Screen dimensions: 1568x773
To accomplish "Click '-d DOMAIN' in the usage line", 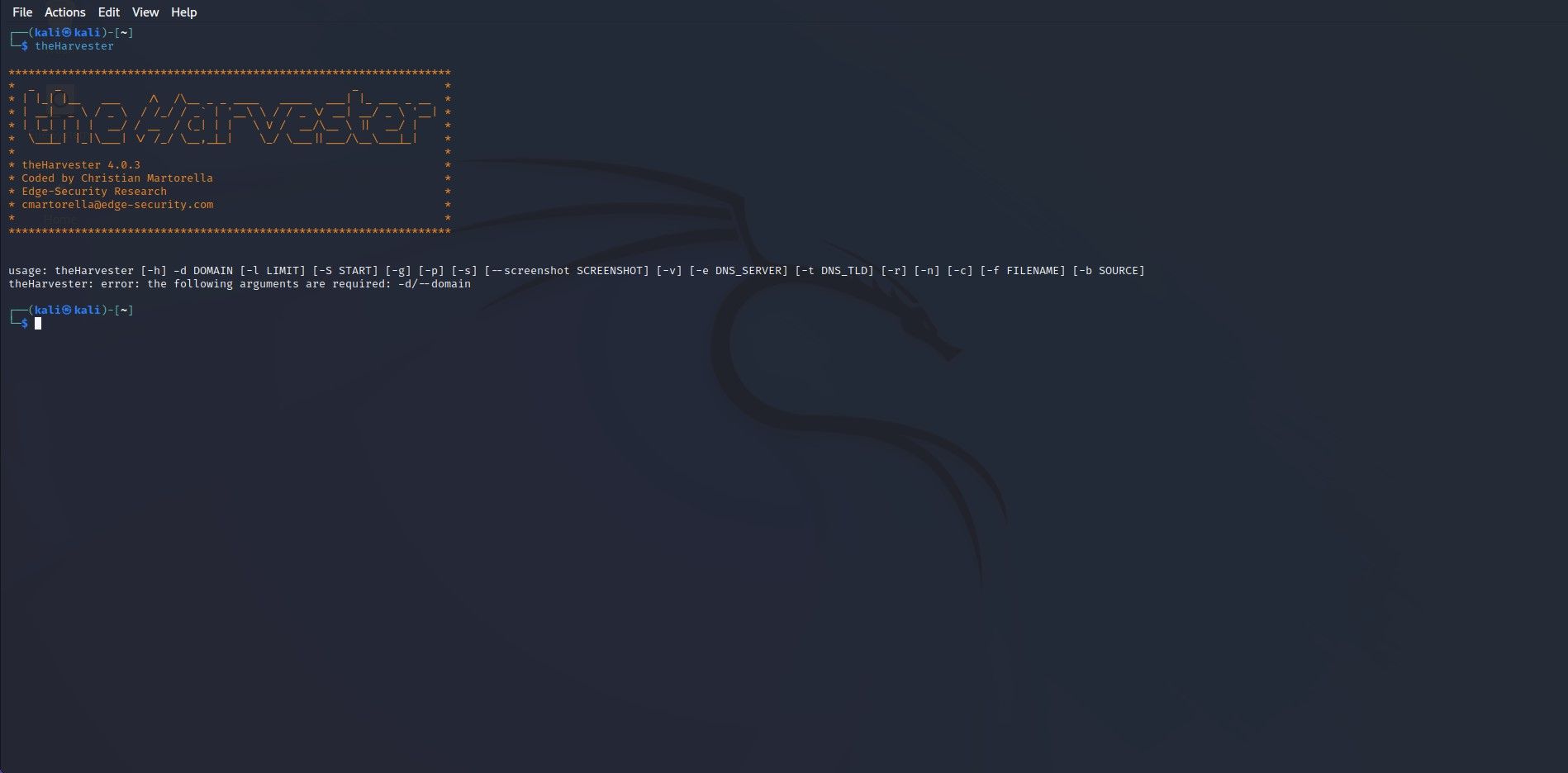I will 203,271.
